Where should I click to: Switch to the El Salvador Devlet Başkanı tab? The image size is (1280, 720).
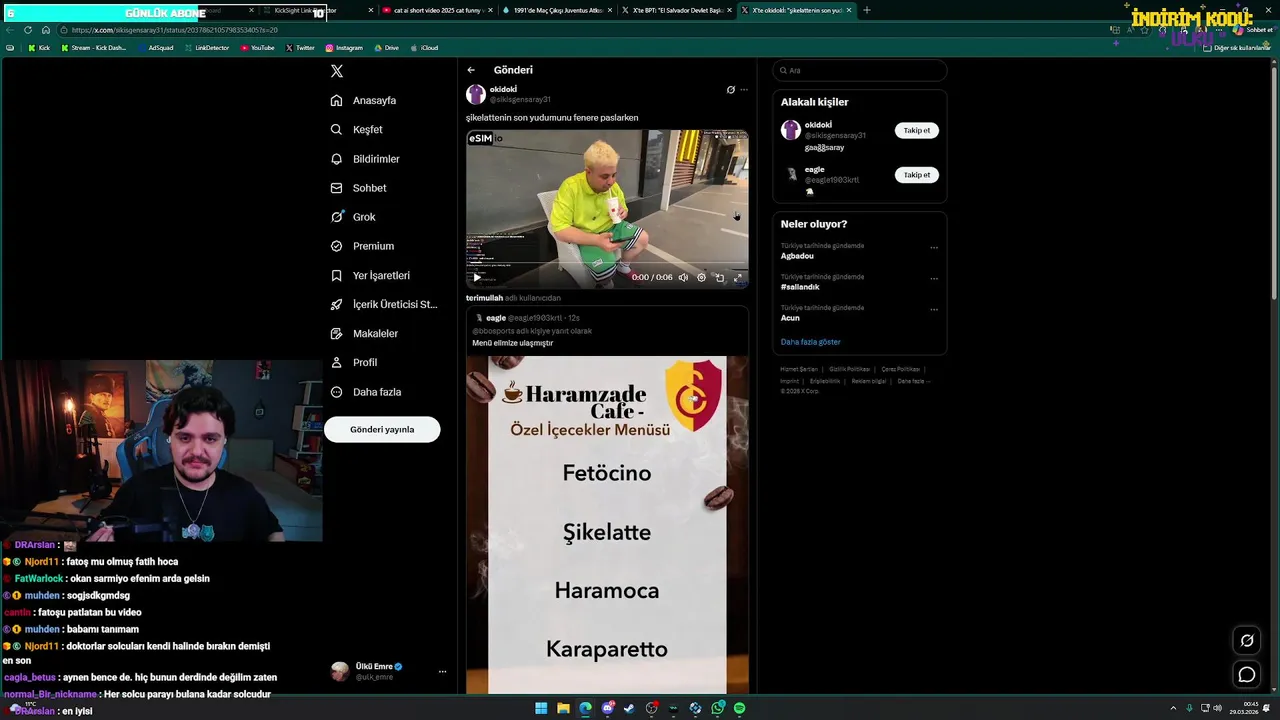(677, 10)
